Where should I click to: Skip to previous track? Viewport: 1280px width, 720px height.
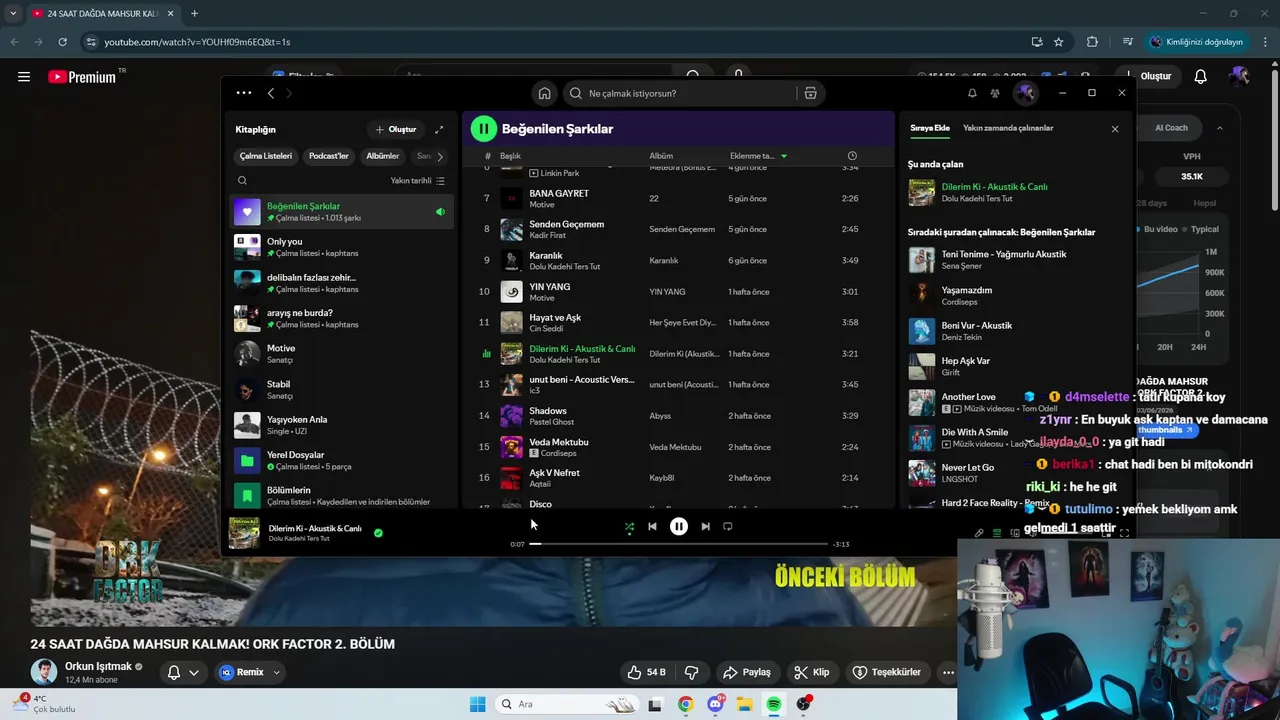652,526
